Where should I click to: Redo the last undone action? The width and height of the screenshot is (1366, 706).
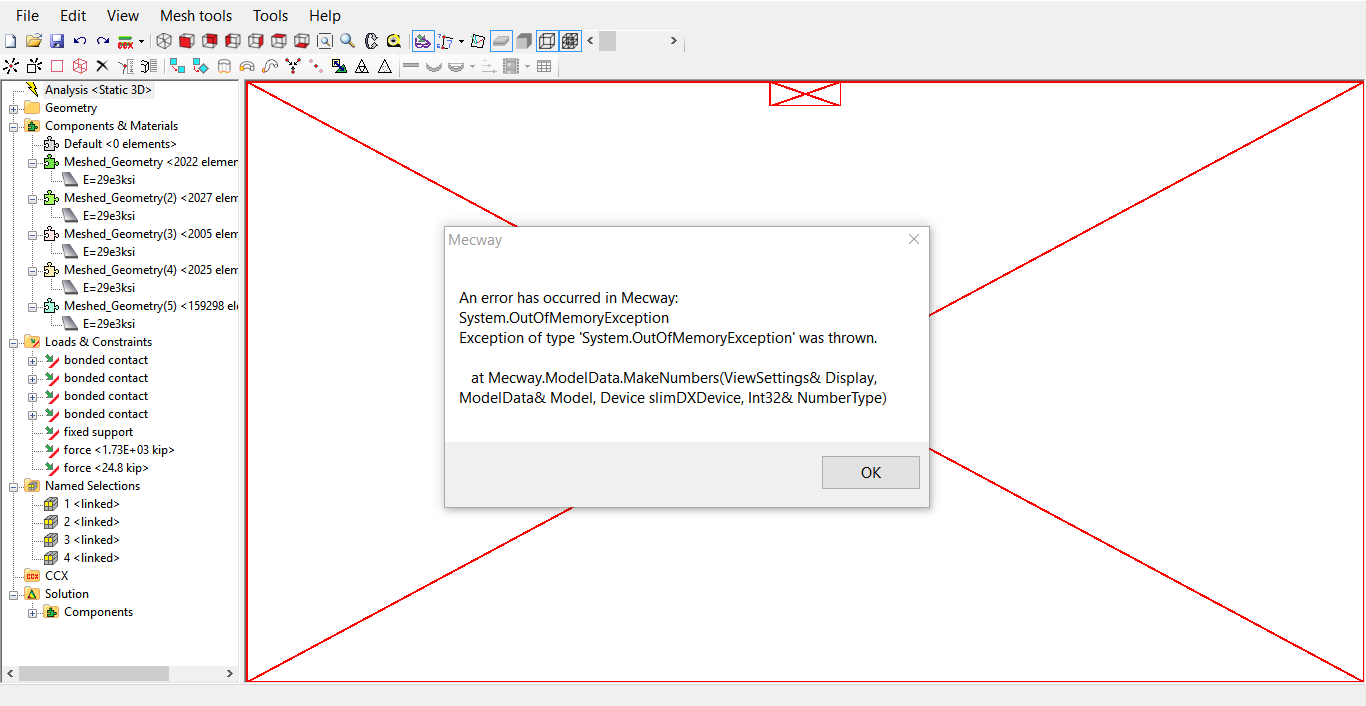[x=103, y=41]
